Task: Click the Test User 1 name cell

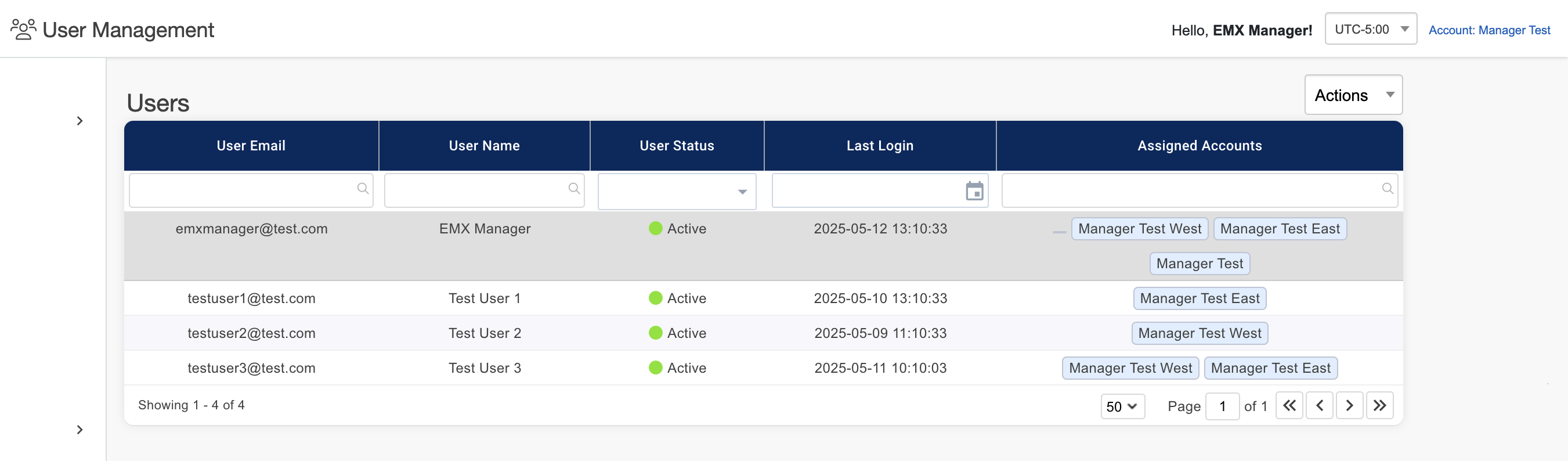Action: [x=485, y=298]
